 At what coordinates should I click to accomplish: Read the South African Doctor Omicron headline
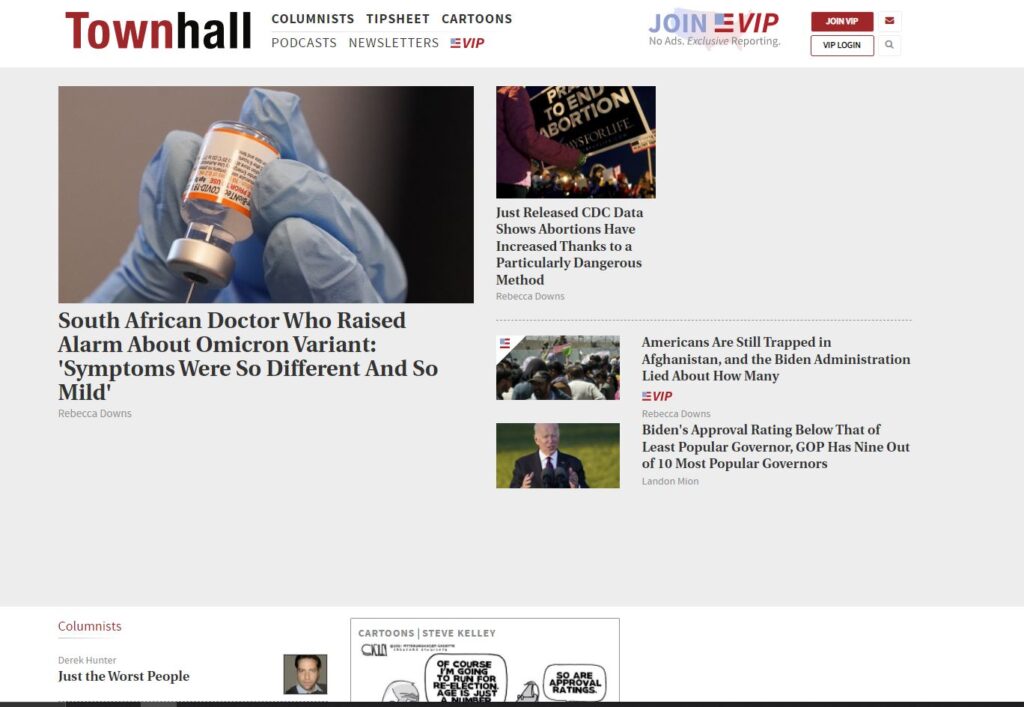pyautogui.click(x=248, y=356)
